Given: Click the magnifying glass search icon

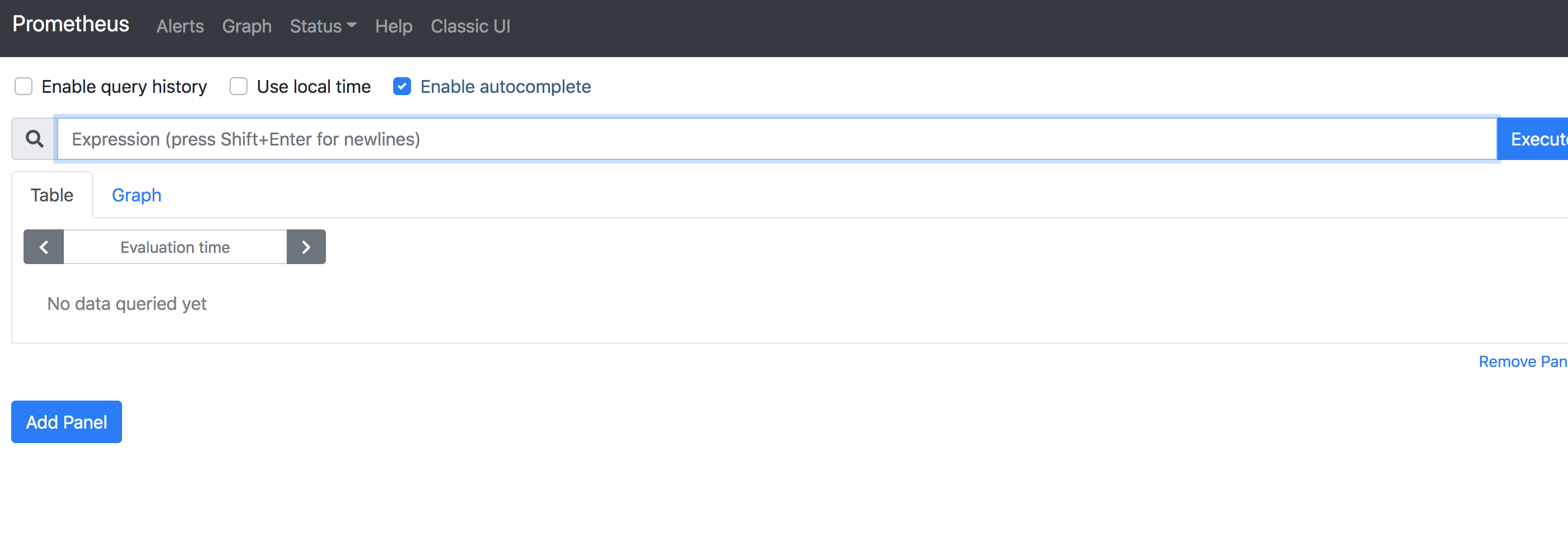Looking at the screenshot, I should point(35,139).
